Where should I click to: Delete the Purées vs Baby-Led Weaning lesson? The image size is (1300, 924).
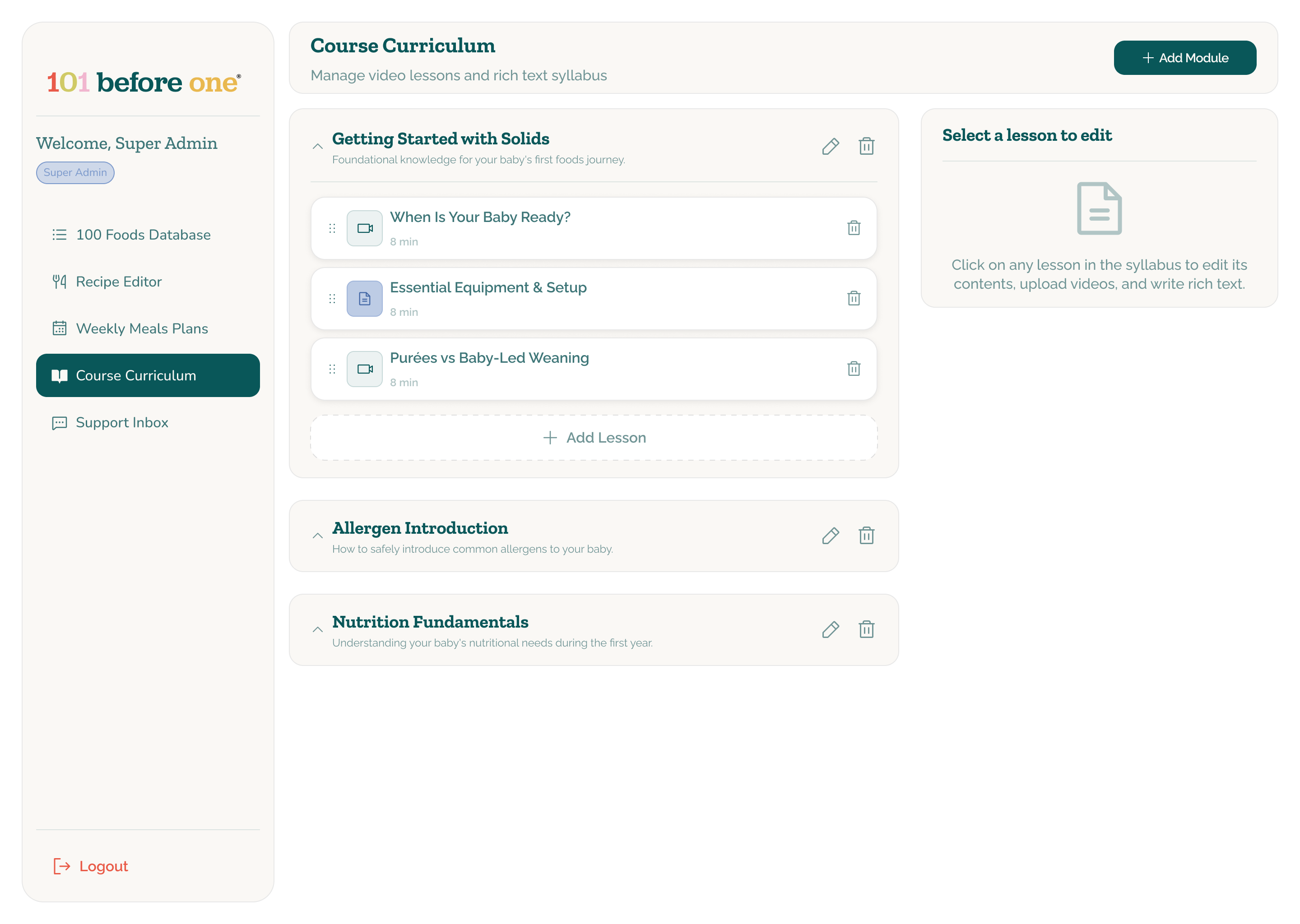tap(853, 369)
